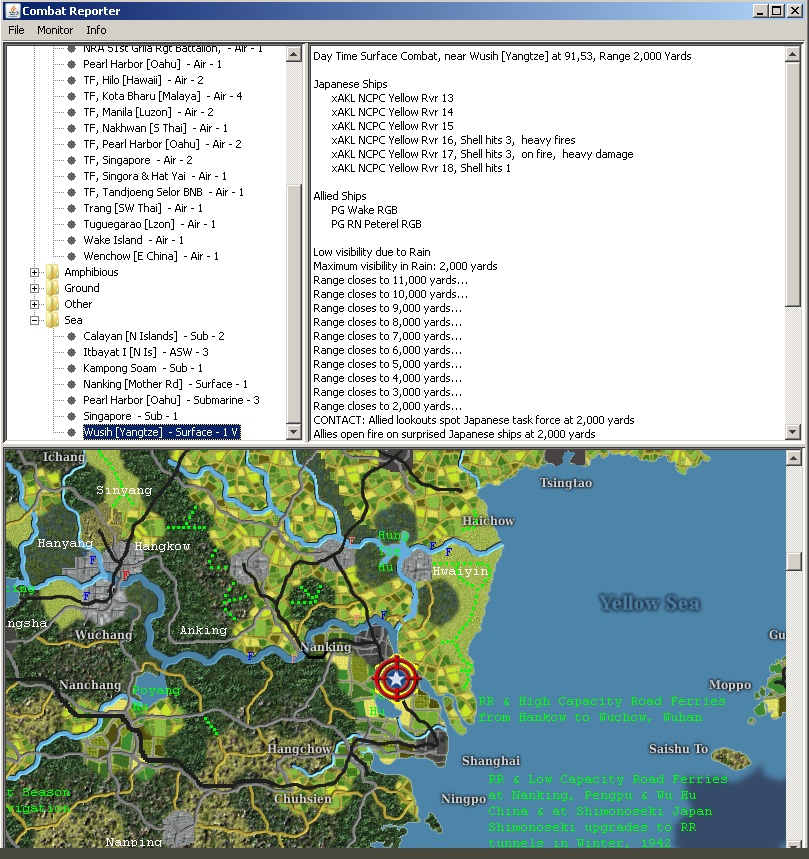This screenshot has width=809, height=859.
Task: Expand the Ground tree node
Action: point(35,288)
